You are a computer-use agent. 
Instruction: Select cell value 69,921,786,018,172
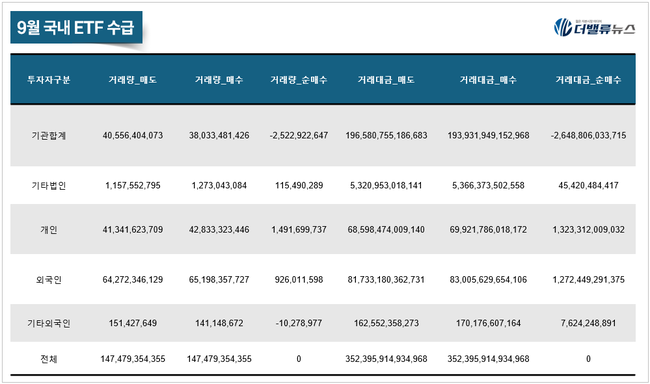tap(488, 229)
